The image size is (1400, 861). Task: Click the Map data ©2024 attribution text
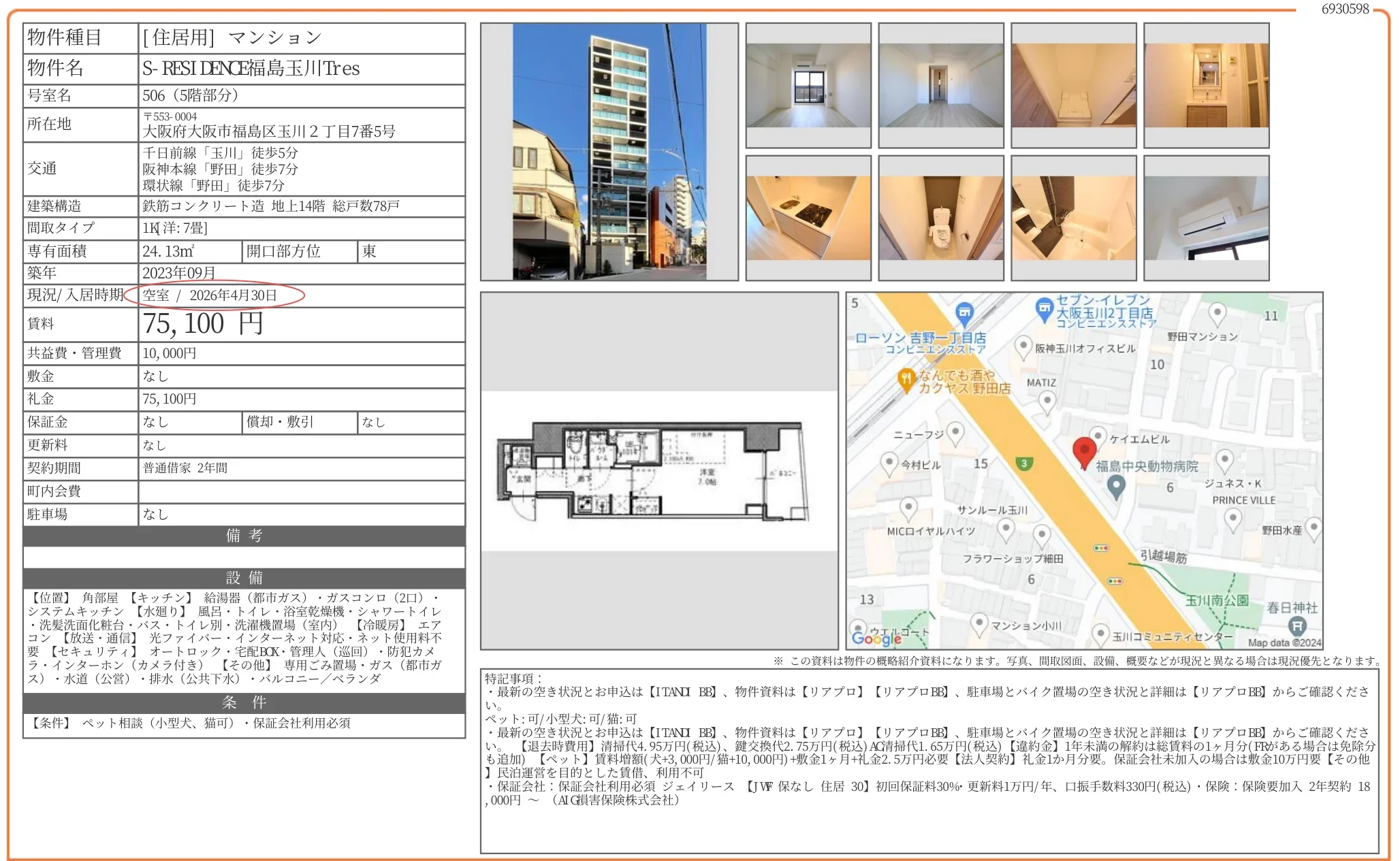(x=1286, y=642)
